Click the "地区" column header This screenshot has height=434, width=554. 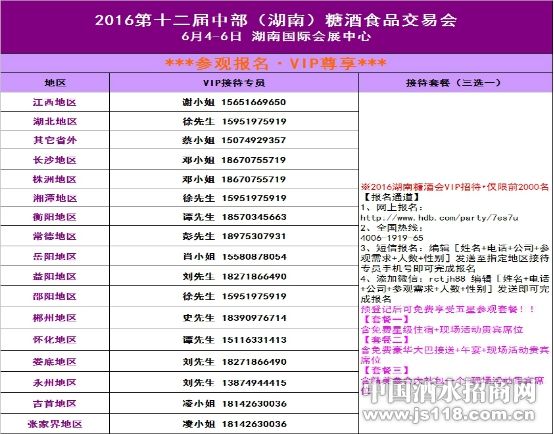pyautogui.click(x=55, y=83)
